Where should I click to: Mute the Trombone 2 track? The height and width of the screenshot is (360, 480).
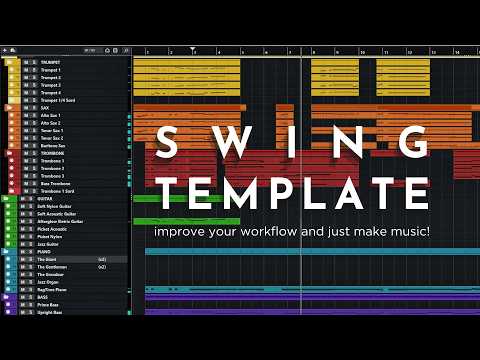26,168
